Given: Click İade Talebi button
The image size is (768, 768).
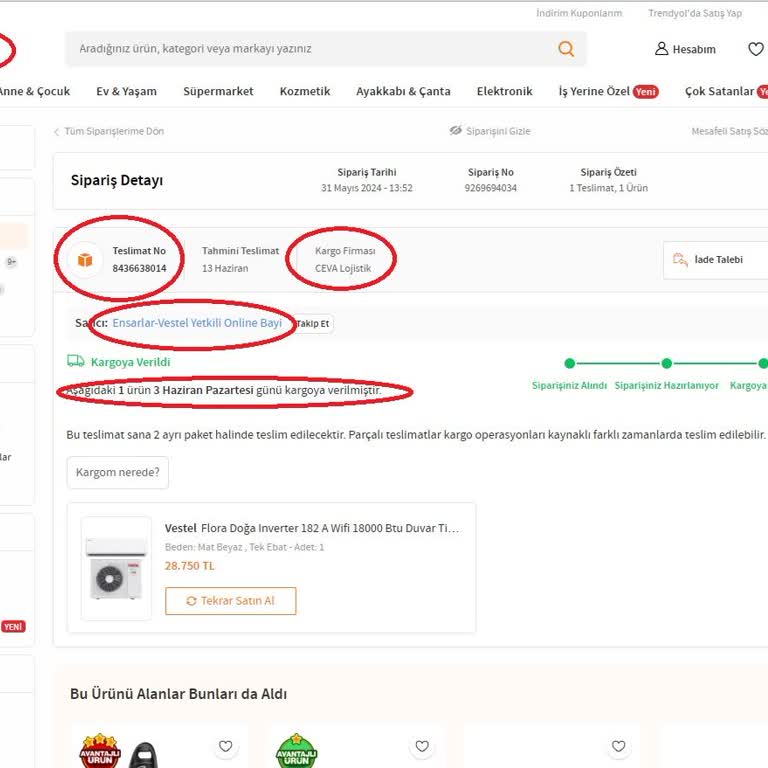Looking at the screenshot, I should [716, 260].
